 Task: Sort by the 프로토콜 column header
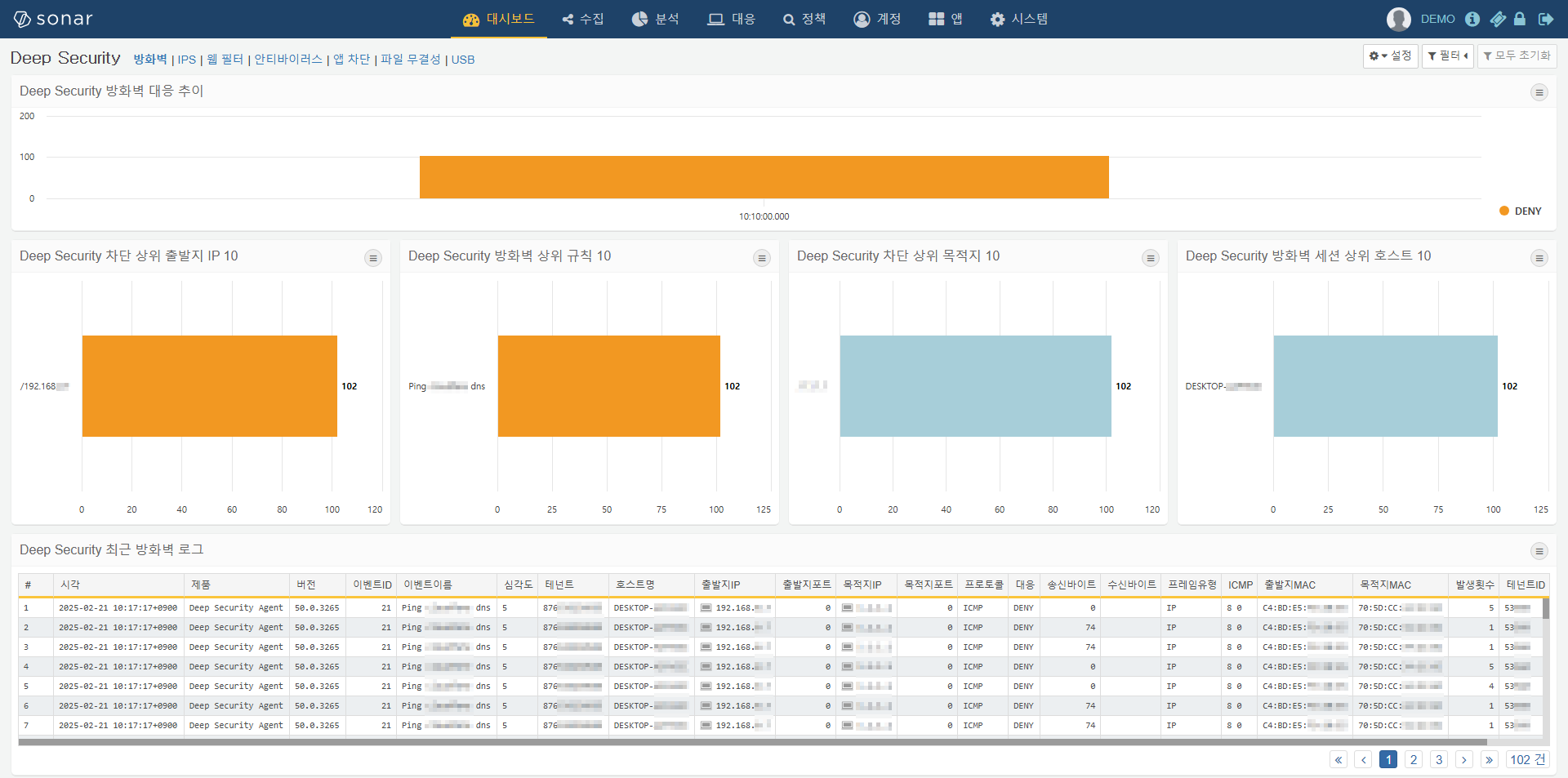coord(983,585)
